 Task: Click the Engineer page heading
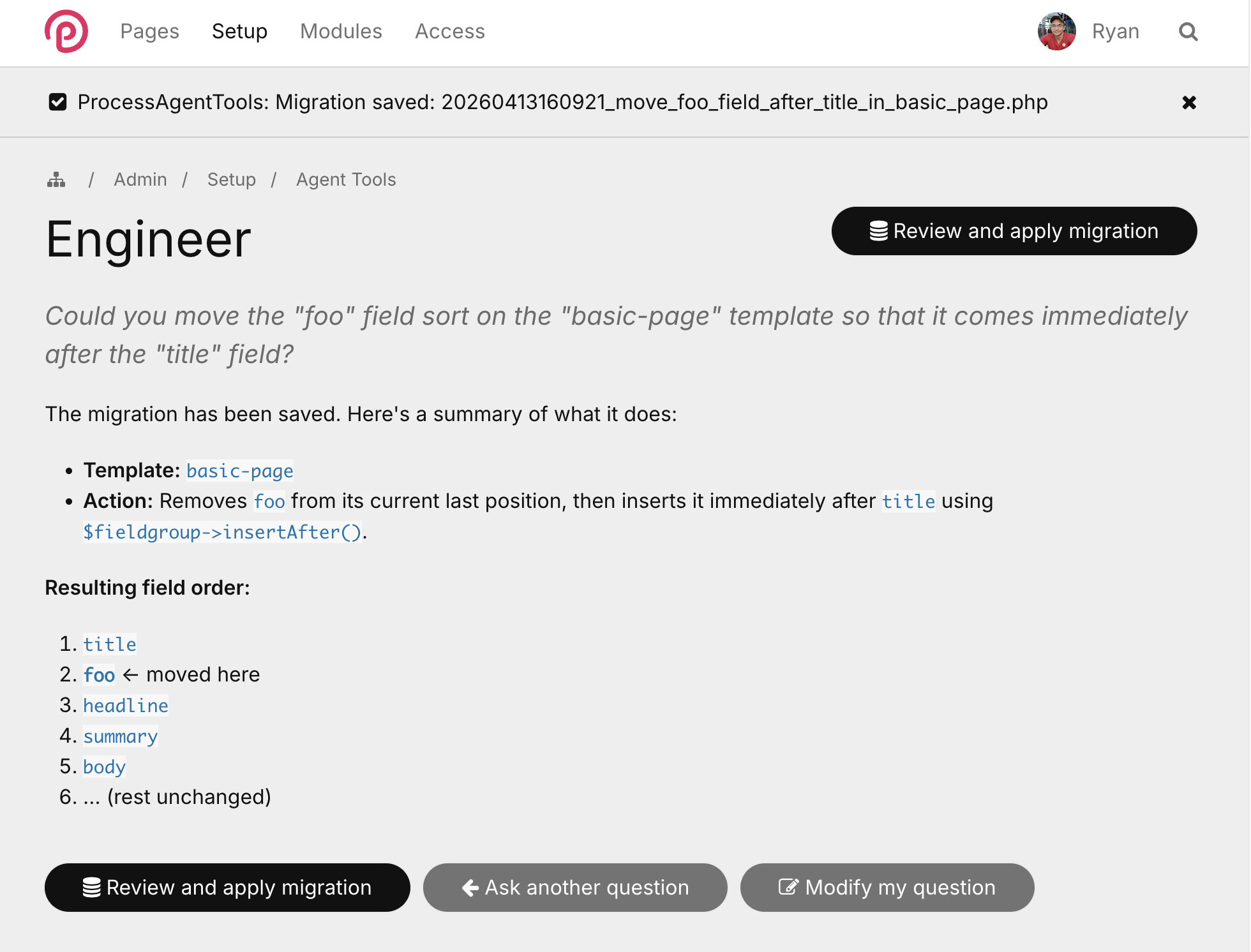pos(148,239)
